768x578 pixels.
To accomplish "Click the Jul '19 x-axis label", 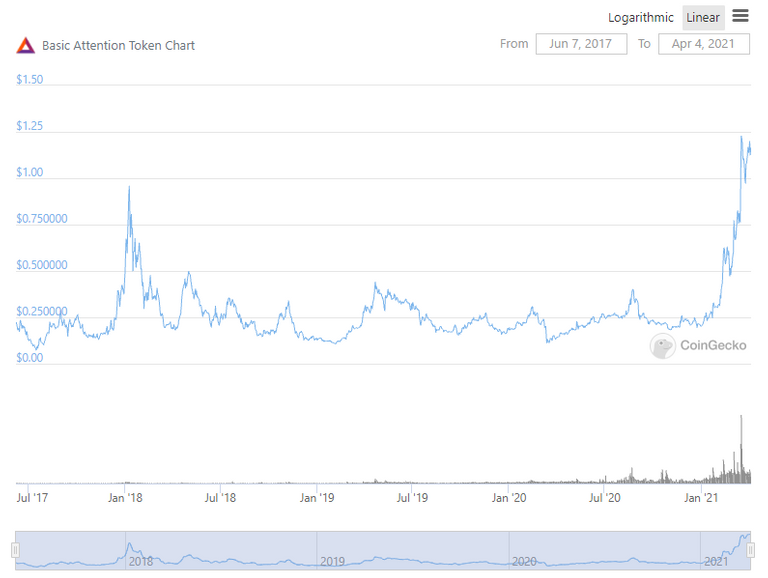I will pos(412,498).
